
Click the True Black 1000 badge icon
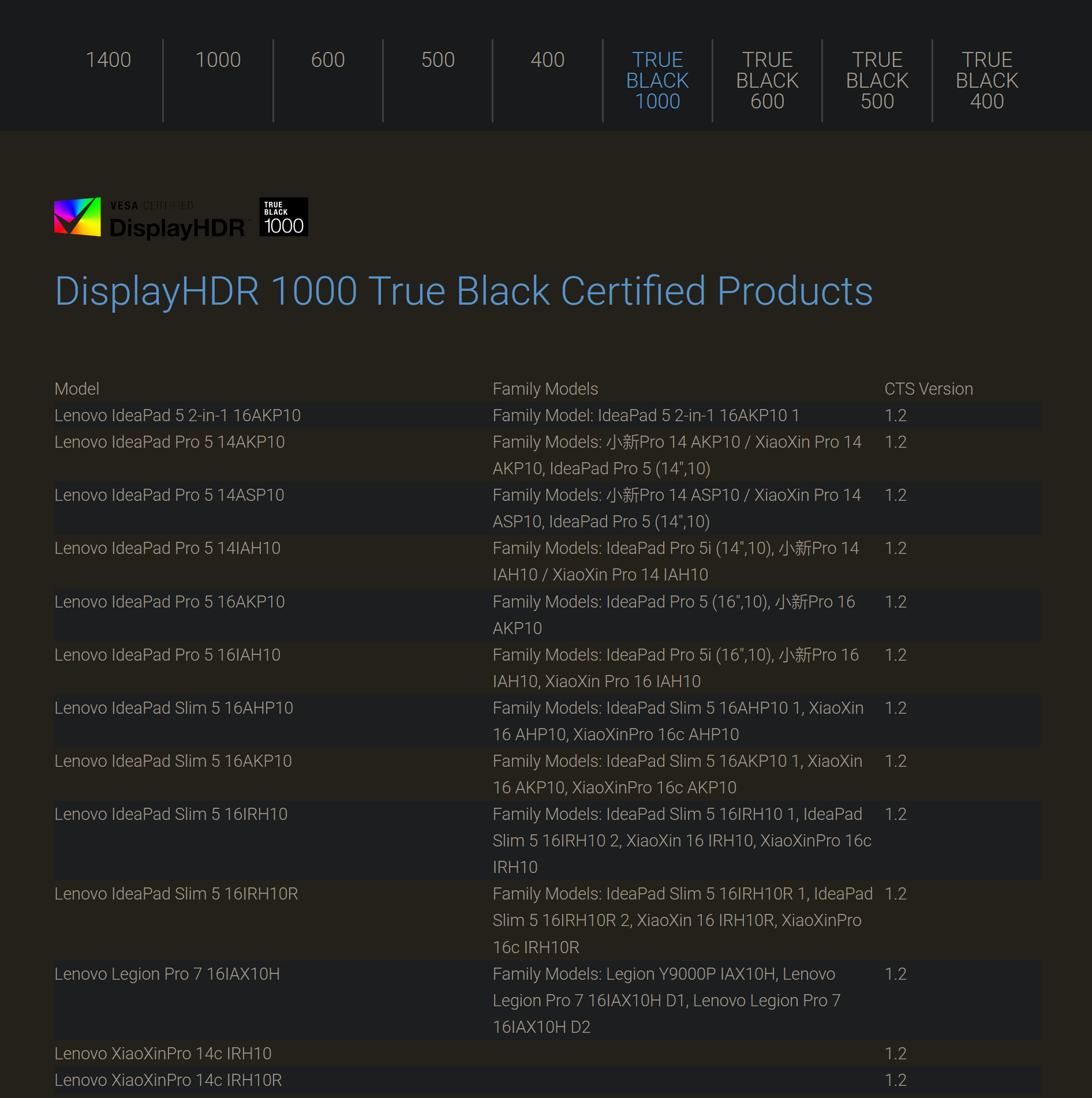282,217
